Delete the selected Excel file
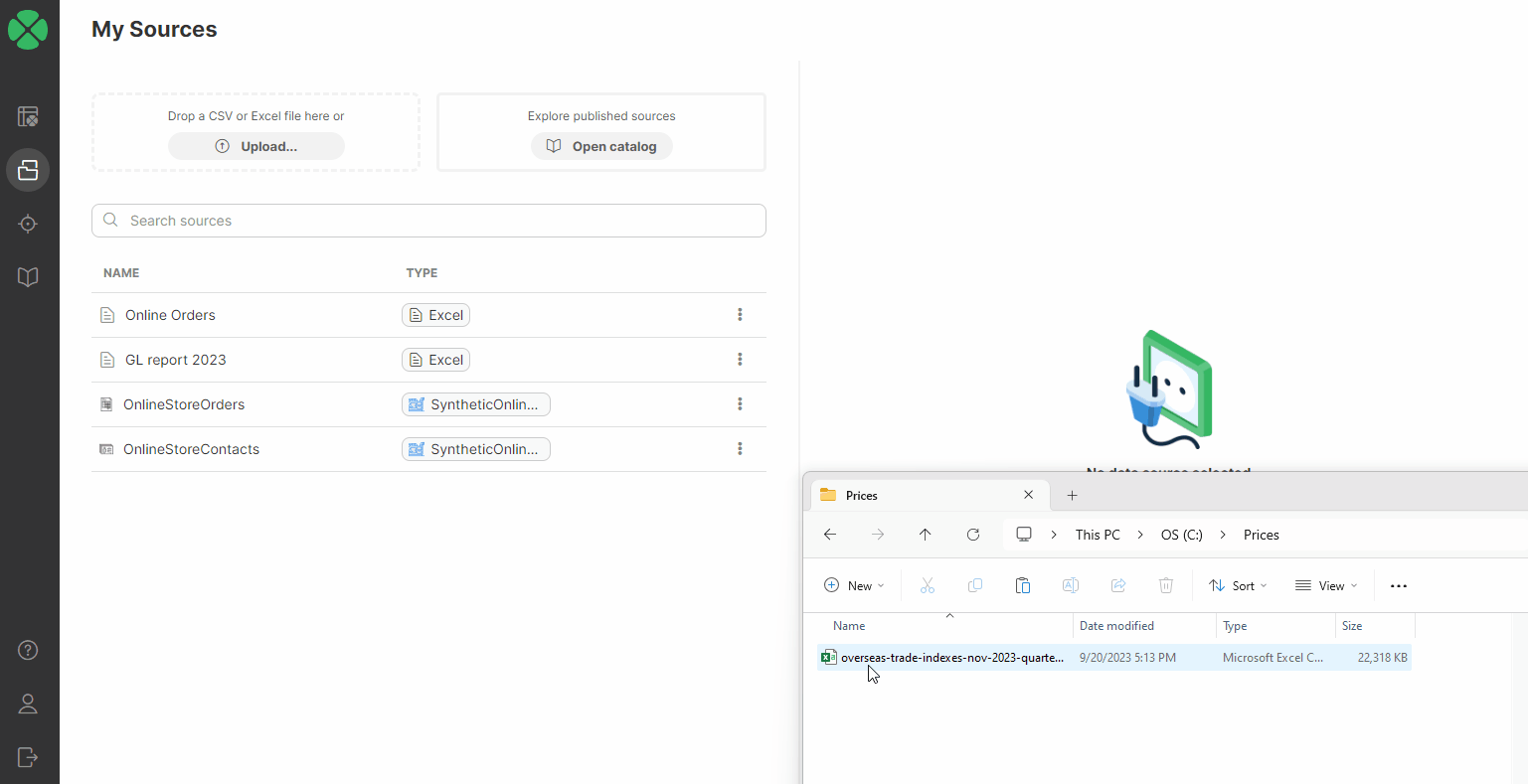The height and width of the screenshot is (784, 1528). coord(1165,585)
